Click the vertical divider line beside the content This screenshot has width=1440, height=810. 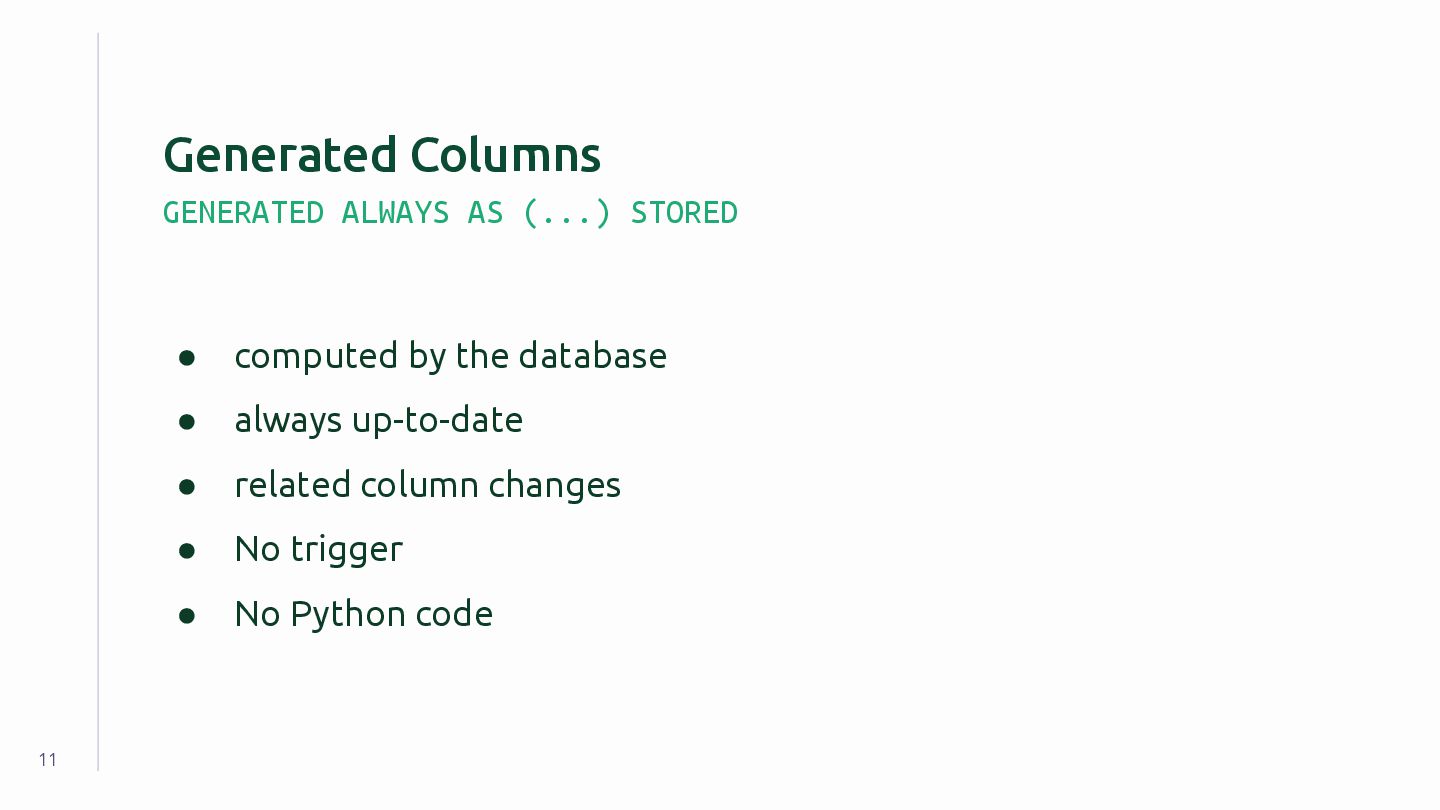98,402
